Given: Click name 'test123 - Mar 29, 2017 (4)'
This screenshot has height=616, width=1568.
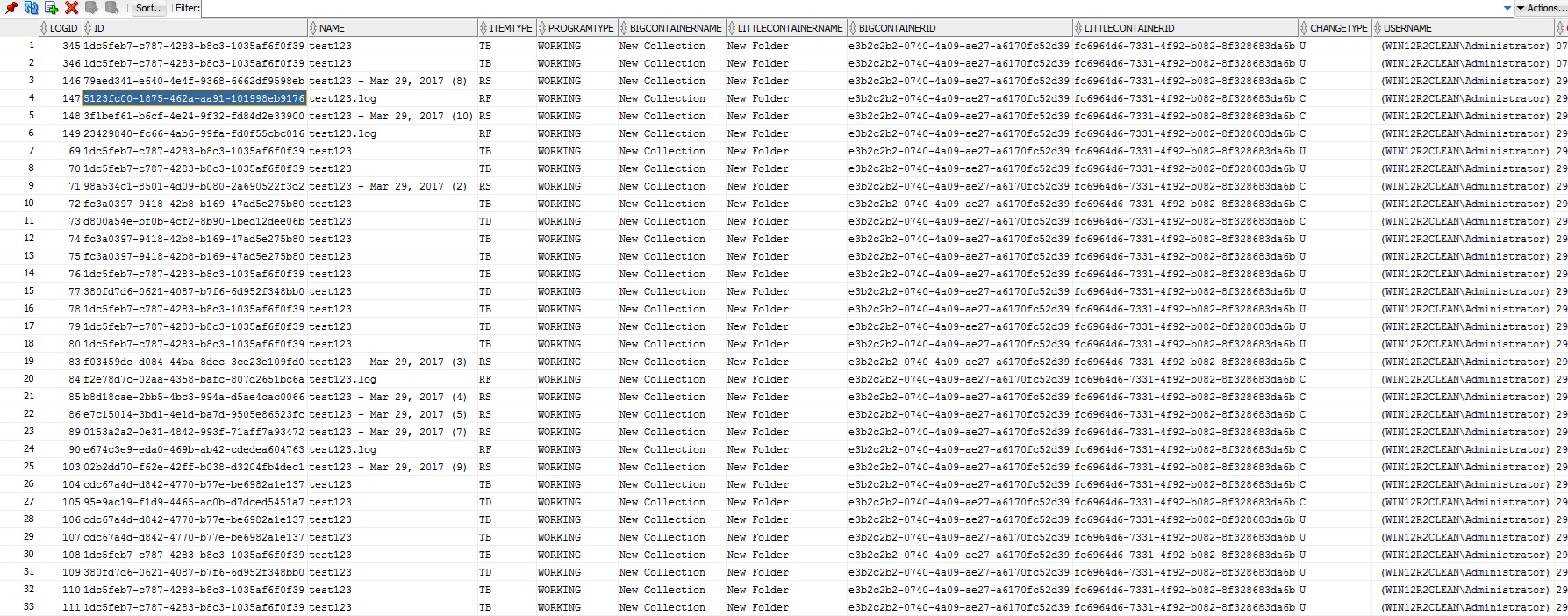Looking at the screenshot, I should 388,397.
